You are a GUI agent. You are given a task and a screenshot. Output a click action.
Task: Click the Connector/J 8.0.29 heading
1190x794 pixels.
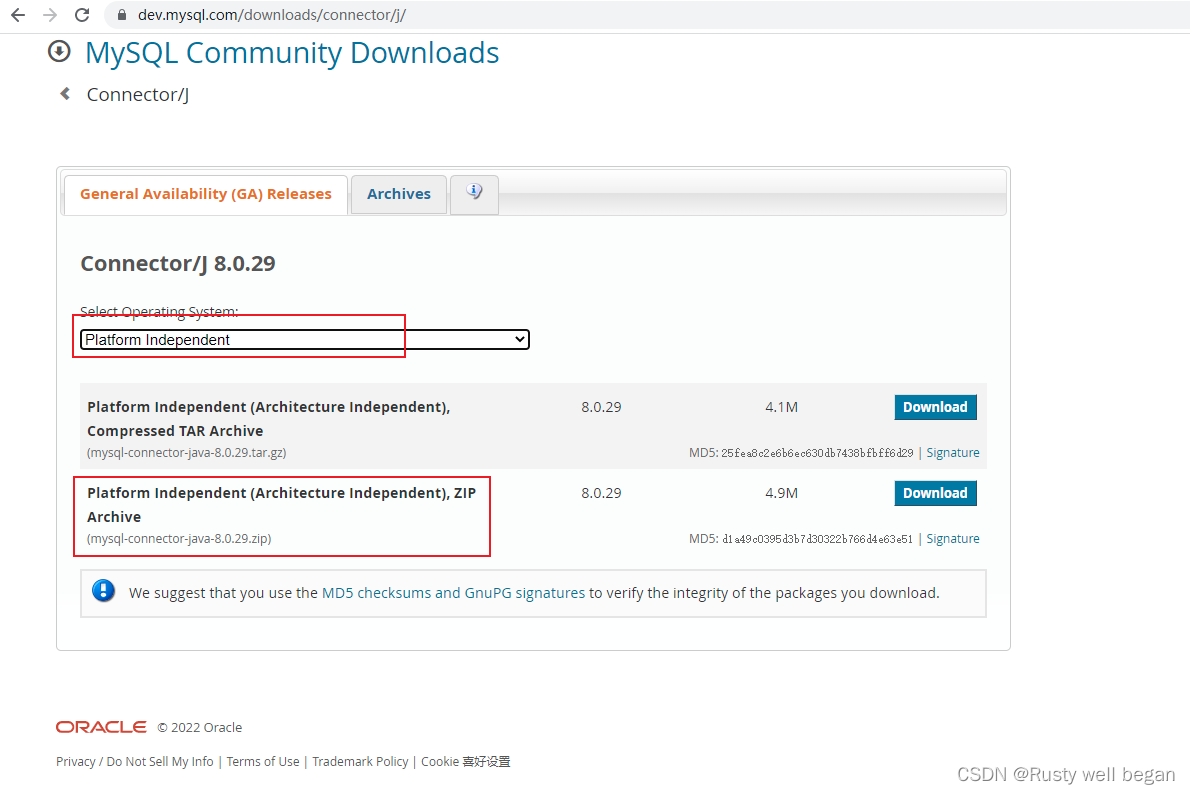pos(178,263)
